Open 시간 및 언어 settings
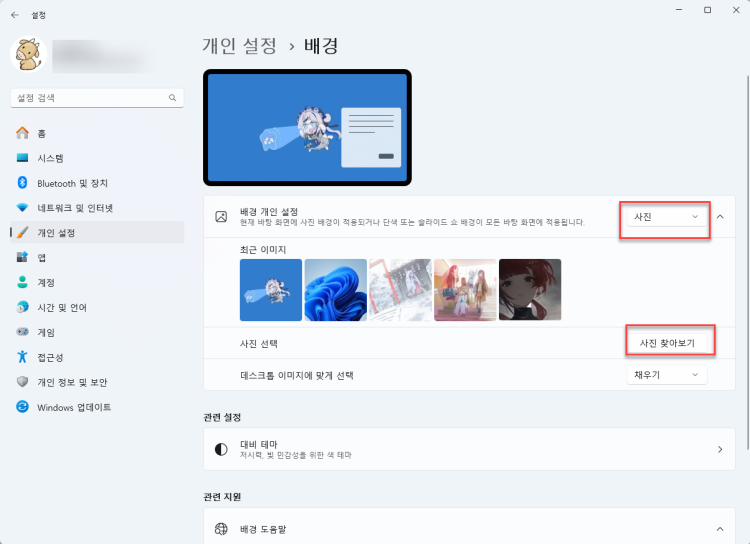Viewport: 750px width, 544px height. (x=97, y=307)
